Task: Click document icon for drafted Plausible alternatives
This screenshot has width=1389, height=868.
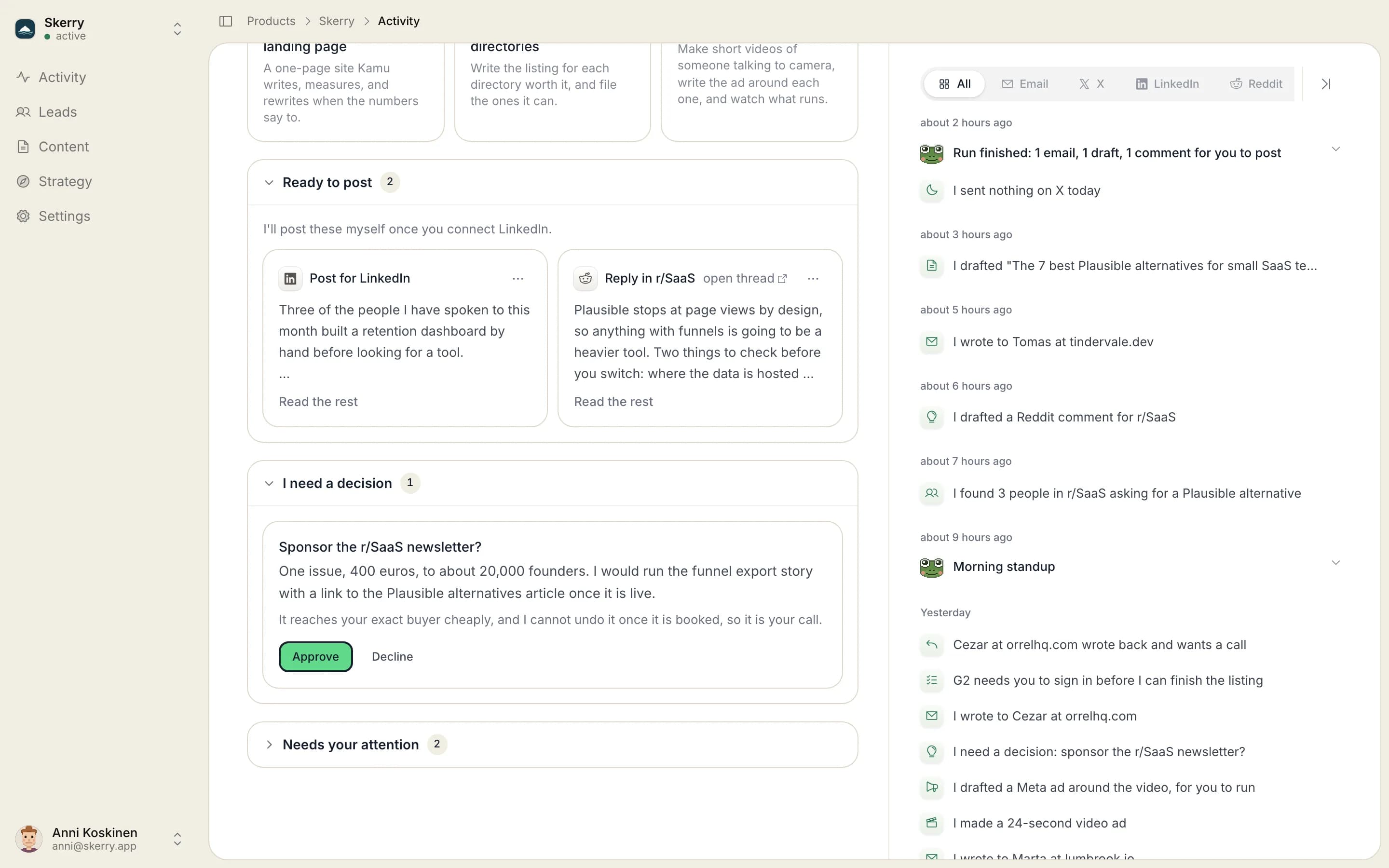Action: (x=932, y=266)
